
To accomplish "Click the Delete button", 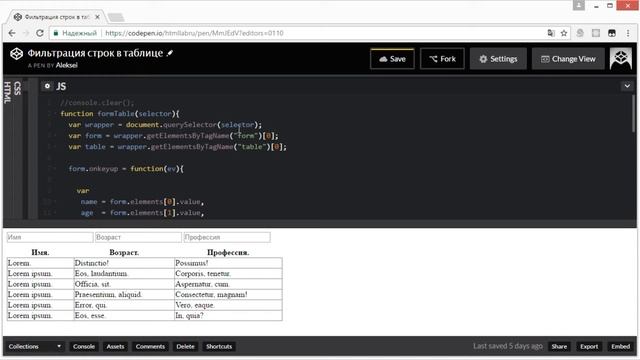I will [185, 347].
